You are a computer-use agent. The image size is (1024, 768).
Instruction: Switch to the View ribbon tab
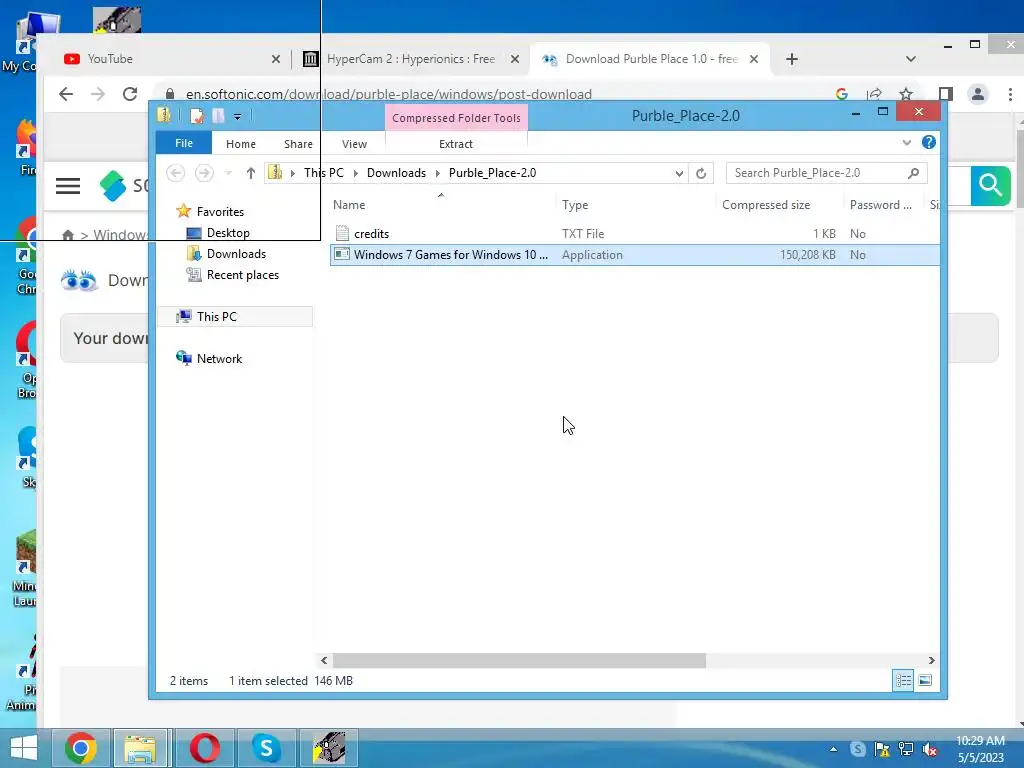pos(354,144)
